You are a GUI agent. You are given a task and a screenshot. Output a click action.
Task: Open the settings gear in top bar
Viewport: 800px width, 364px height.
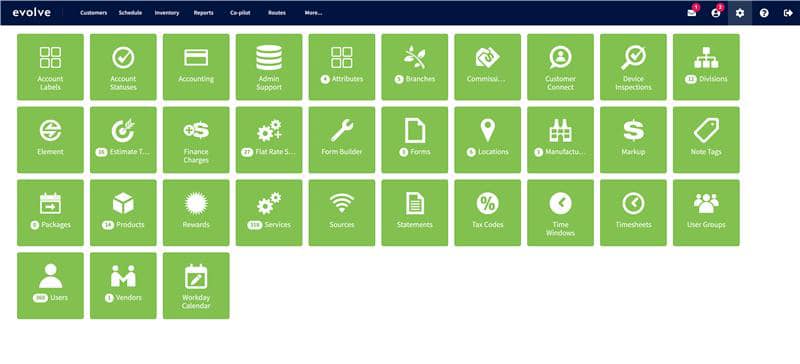click(740, 13)
